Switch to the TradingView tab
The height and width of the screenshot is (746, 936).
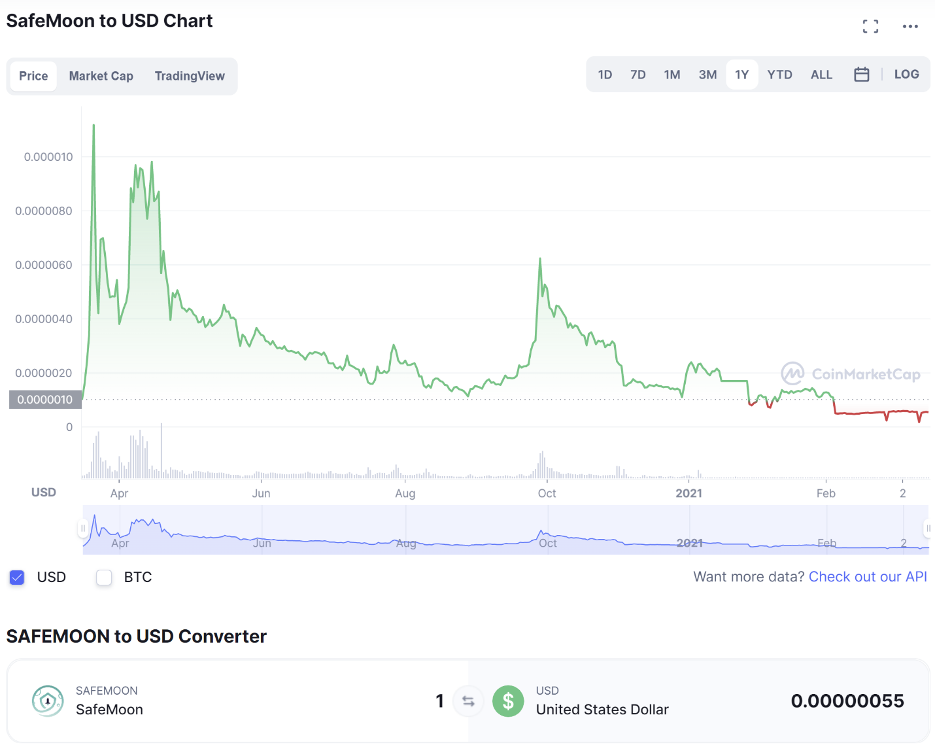coord(190,76)
